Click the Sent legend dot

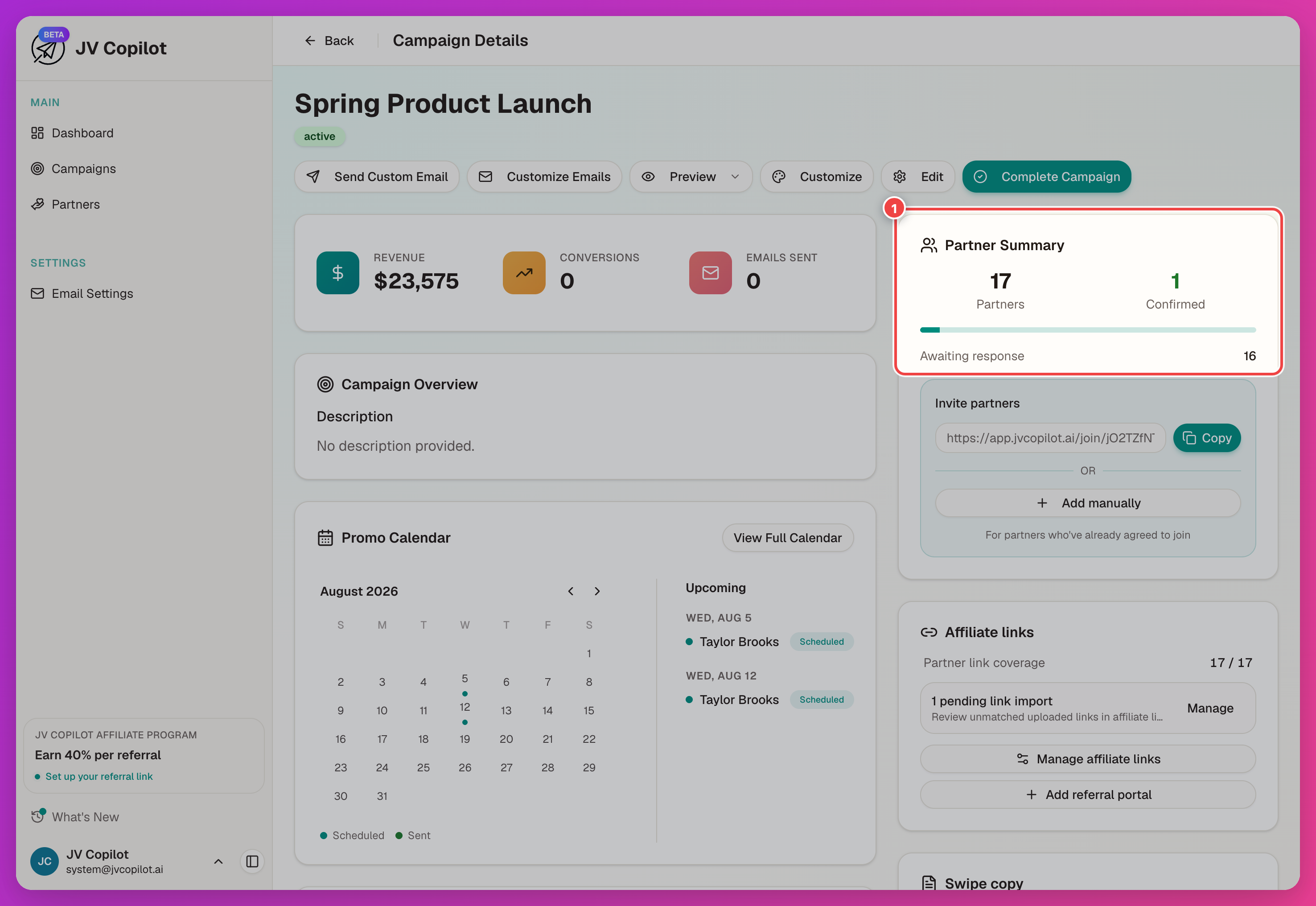click(x=399, y=836)
